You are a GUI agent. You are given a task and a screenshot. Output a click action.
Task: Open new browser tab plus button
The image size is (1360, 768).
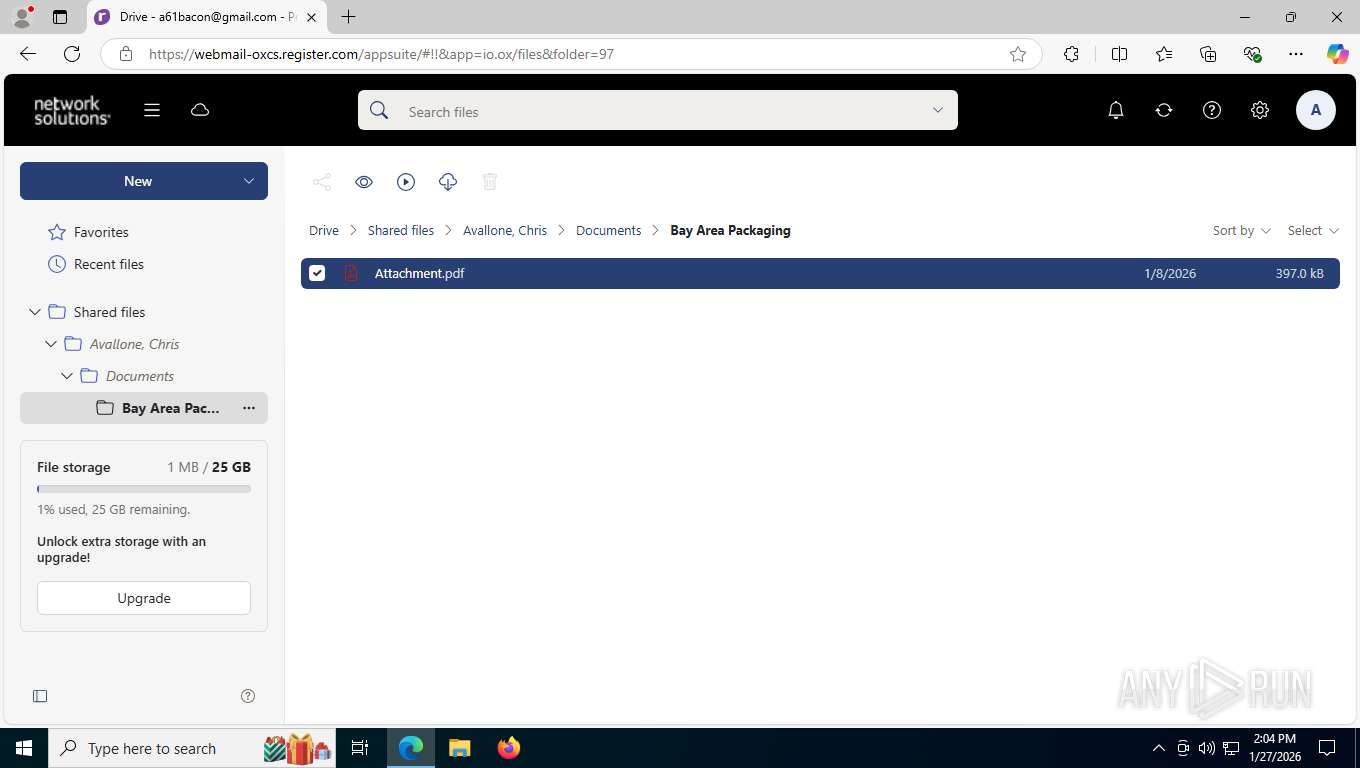click(348, 17)
